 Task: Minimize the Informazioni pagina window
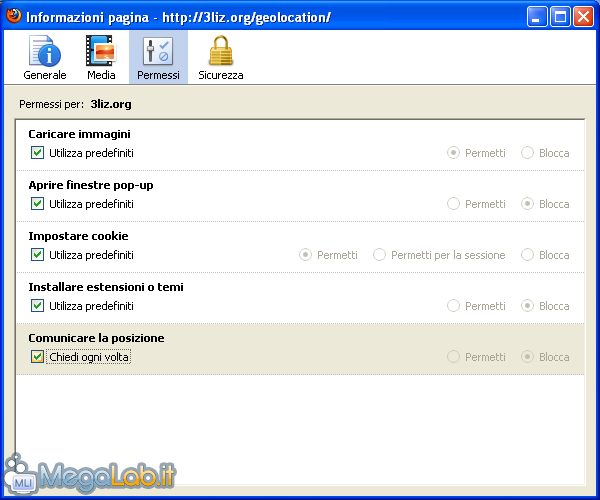pos(537,16)
